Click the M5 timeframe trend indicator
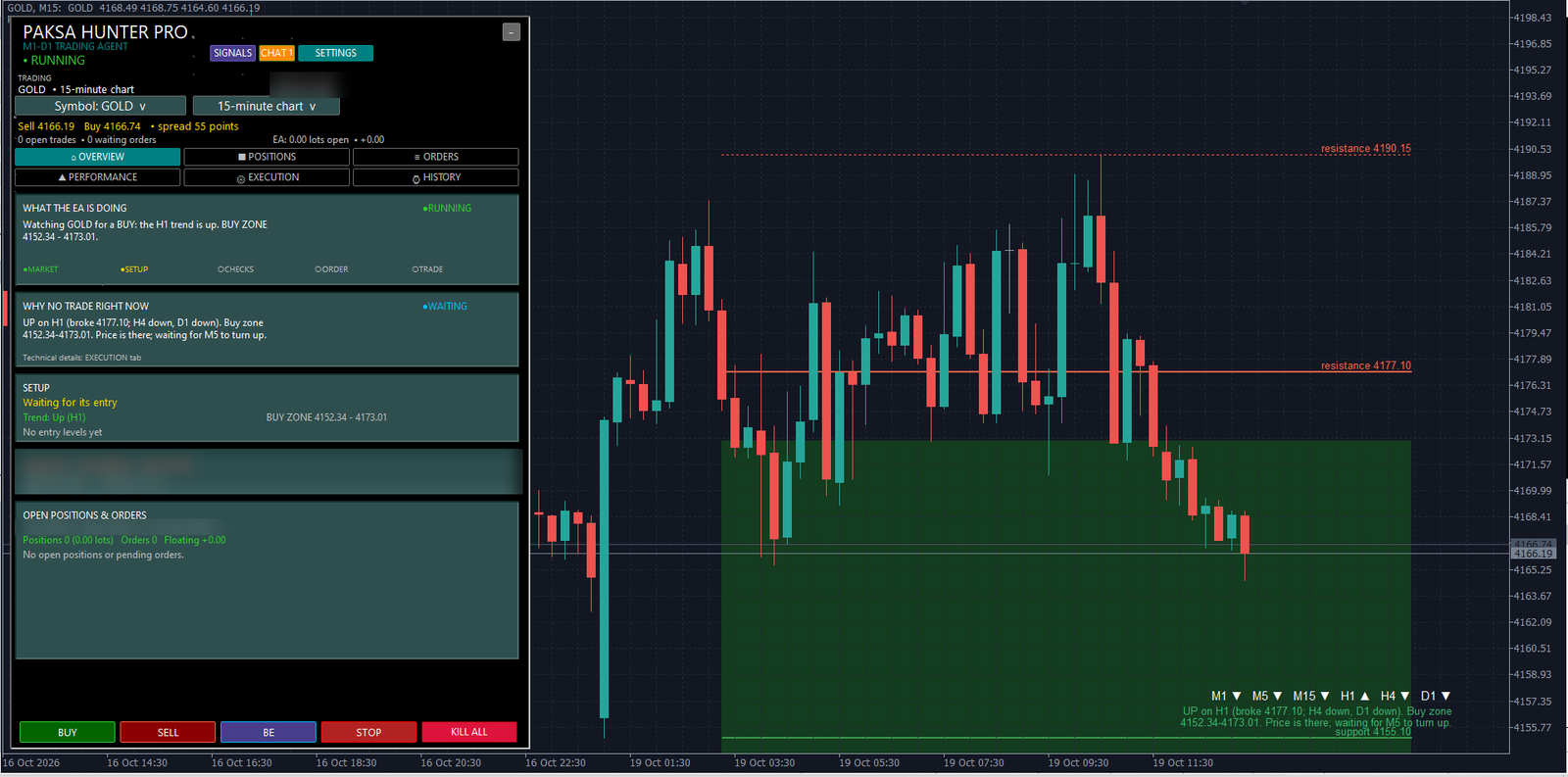The image size is (1568, 777). point(1267,696)
